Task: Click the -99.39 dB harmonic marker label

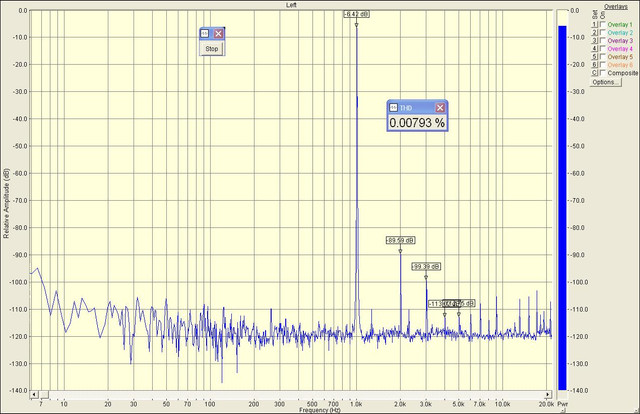Action: (x=426, y=267)
